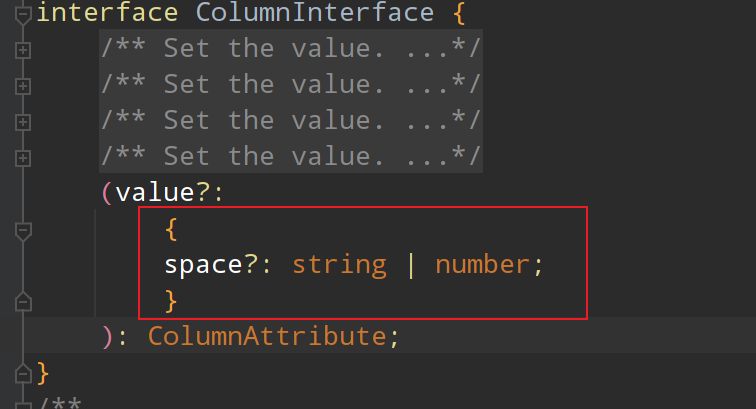The height and width of the screenshot is (409, 756).
Task: Click the third folded 'Set the value' comment text
Action: point(290,120)
